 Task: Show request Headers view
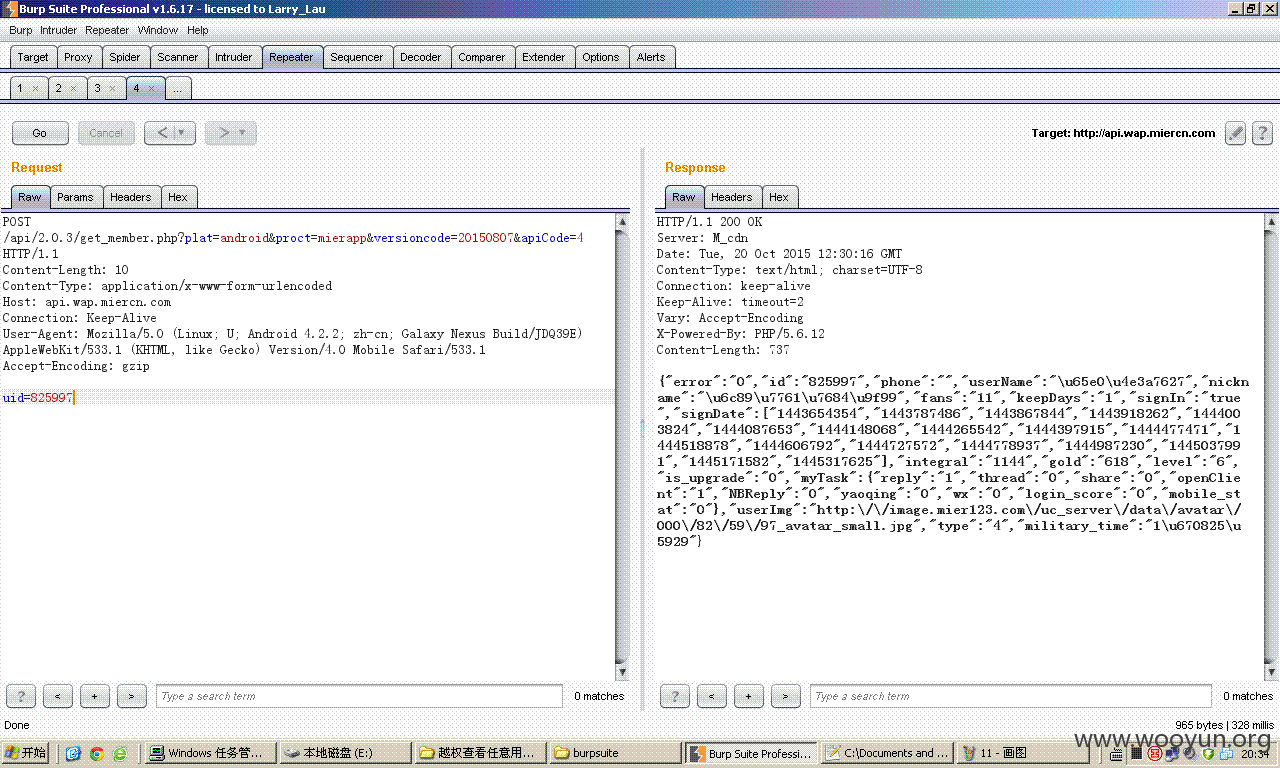131,197
